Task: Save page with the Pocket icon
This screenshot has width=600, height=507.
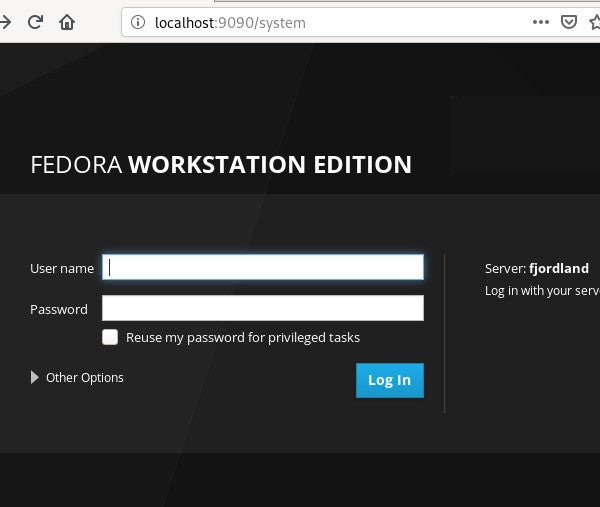Action: [568, 21]
